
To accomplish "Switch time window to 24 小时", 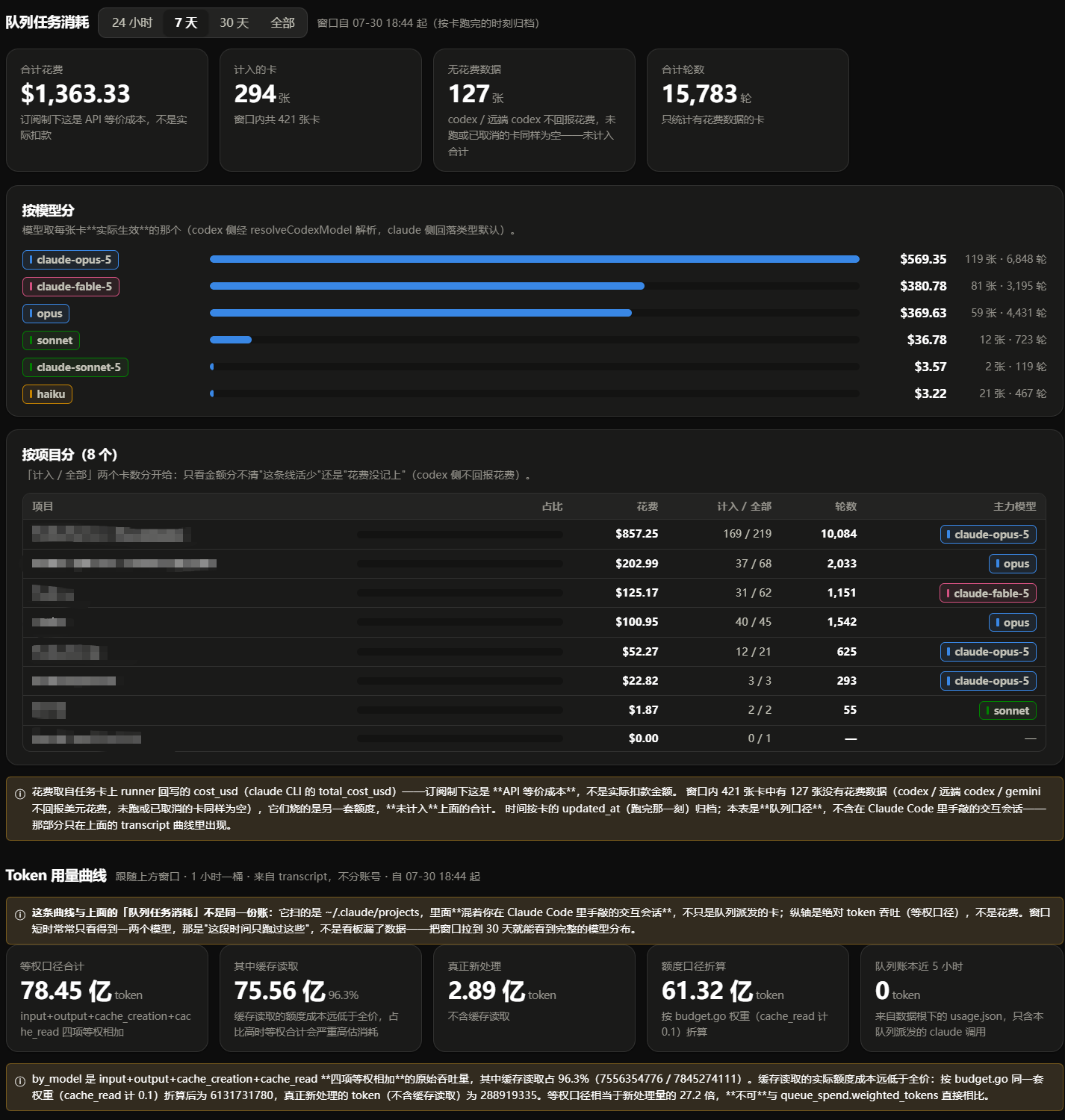I will [132, 22].
